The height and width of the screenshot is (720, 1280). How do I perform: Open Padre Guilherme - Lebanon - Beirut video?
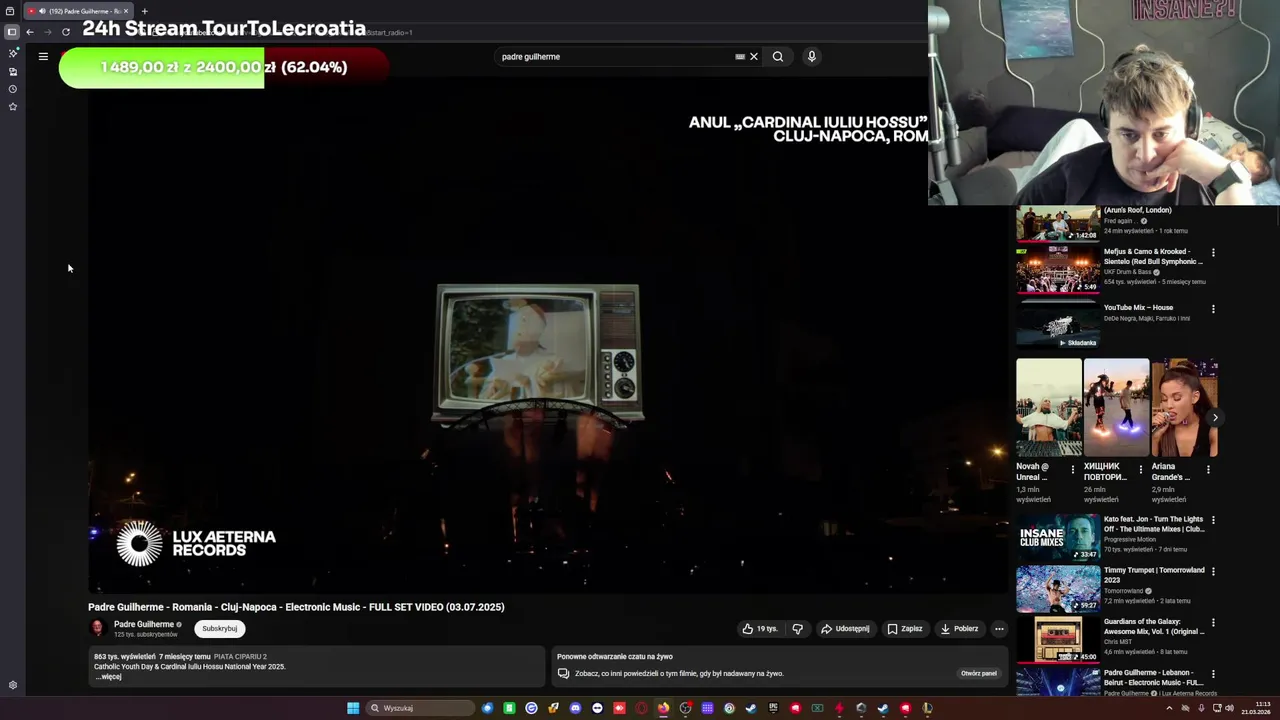point(1058,682)
